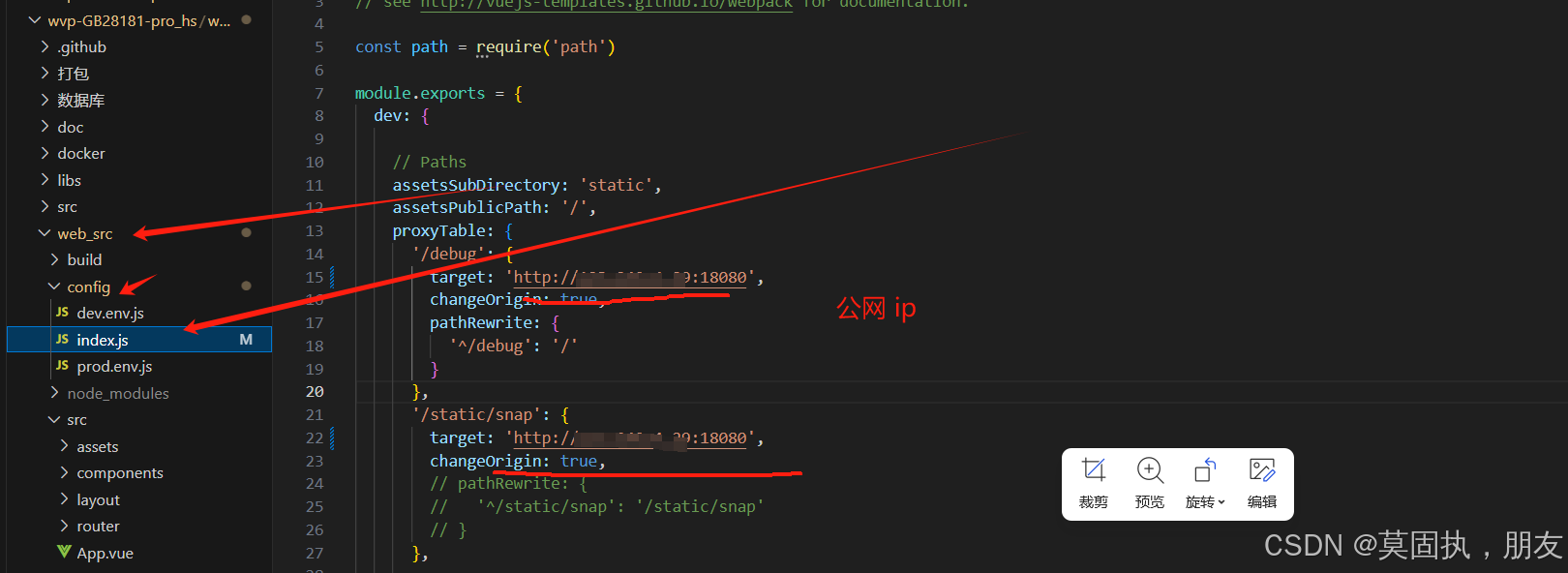Collapse the web_src folder
This screenshot has height=573, width=1568.
[45, 233]
